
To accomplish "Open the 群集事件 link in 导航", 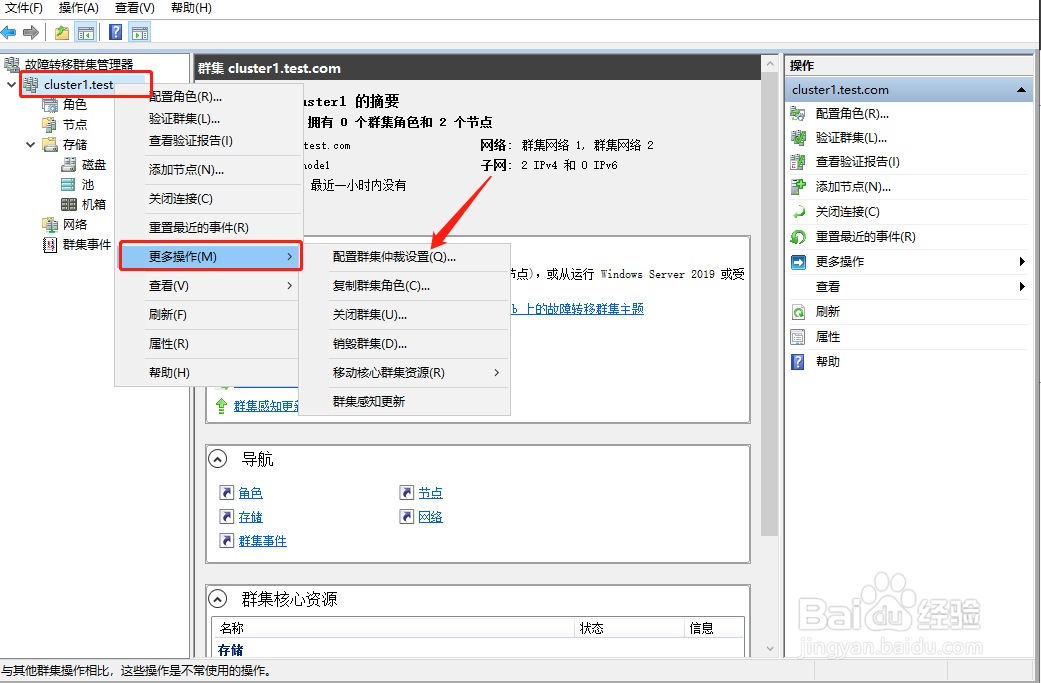I will coord(264,540).
